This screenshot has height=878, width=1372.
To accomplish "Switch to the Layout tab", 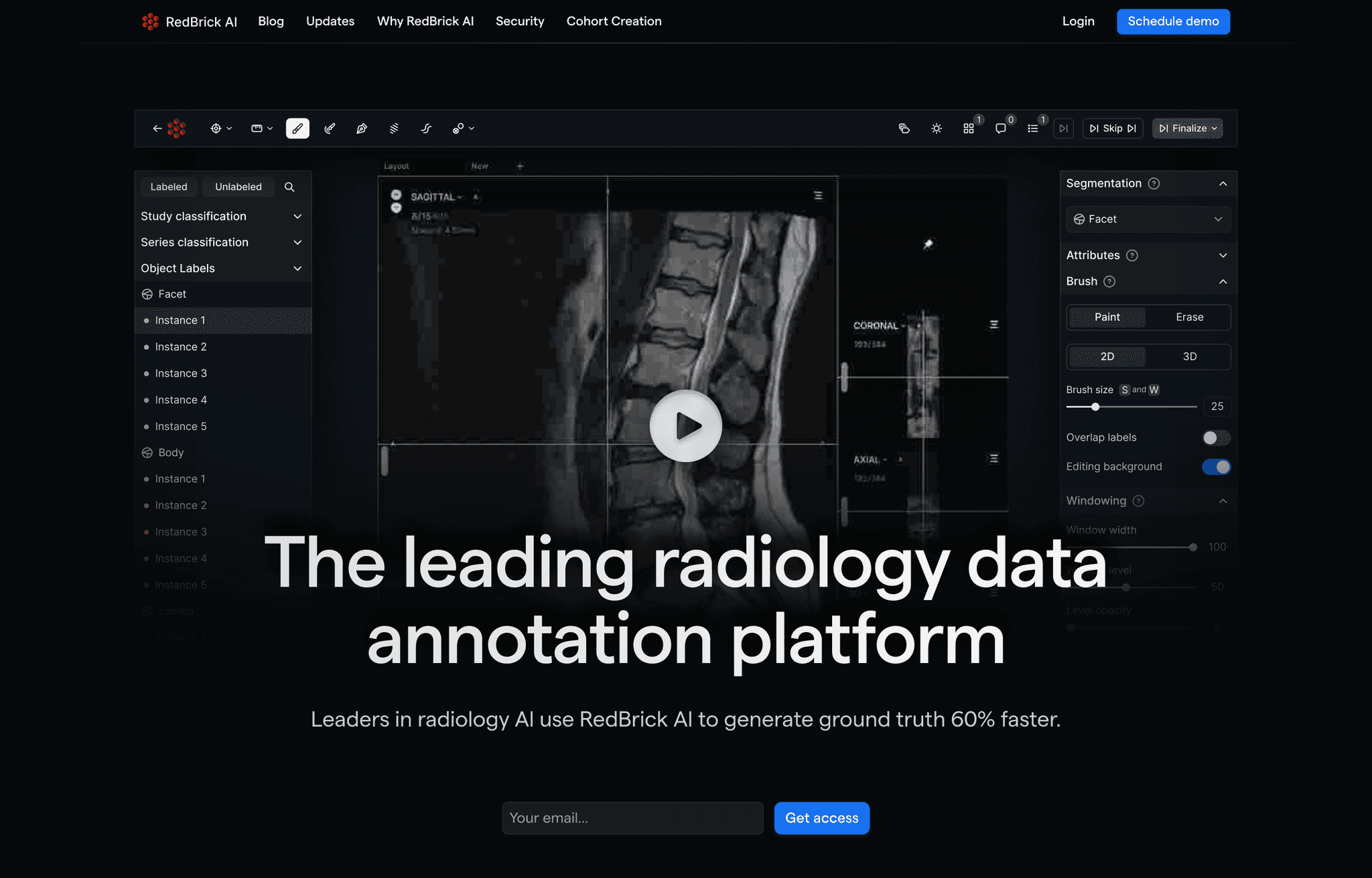I will tap(397, 166).
